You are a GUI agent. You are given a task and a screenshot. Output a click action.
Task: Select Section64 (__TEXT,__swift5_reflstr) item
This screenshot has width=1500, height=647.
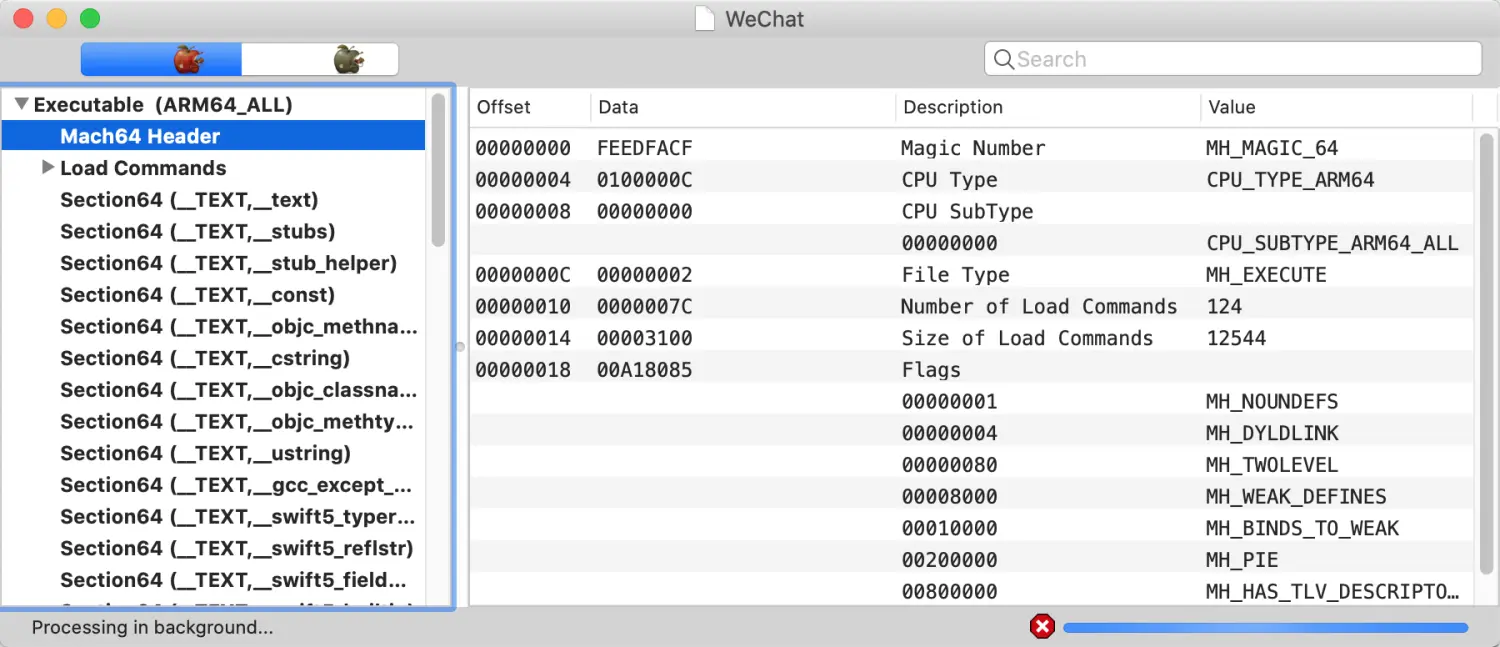pos(237,548)
